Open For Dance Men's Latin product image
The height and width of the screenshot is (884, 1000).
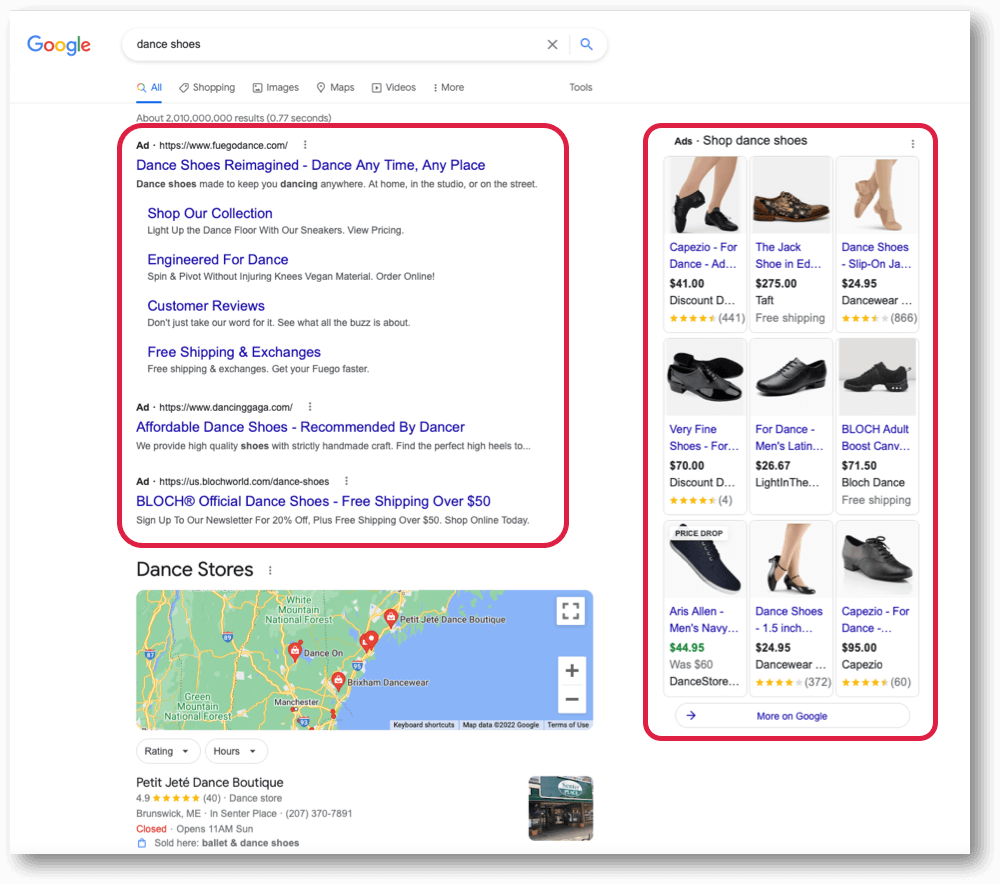[791, 378]
